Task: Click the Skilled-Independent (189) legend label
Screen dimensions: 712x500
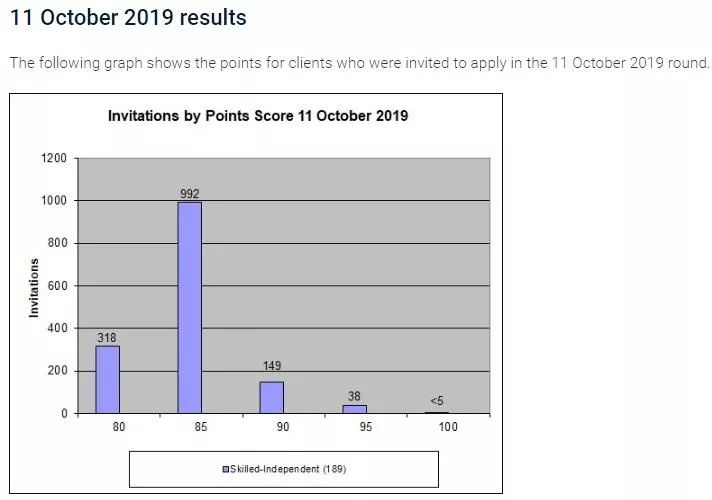Action: [x=289, y=469]
